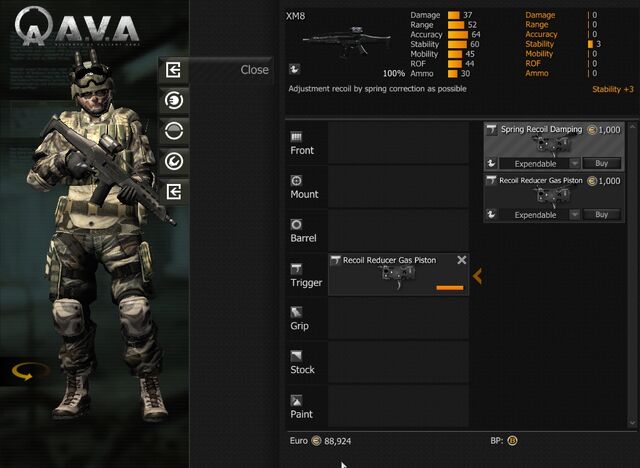Click the bottom exit arrow icon in sidebar
The height and width of the screenshot is (468, 640).
pos(174,191)
